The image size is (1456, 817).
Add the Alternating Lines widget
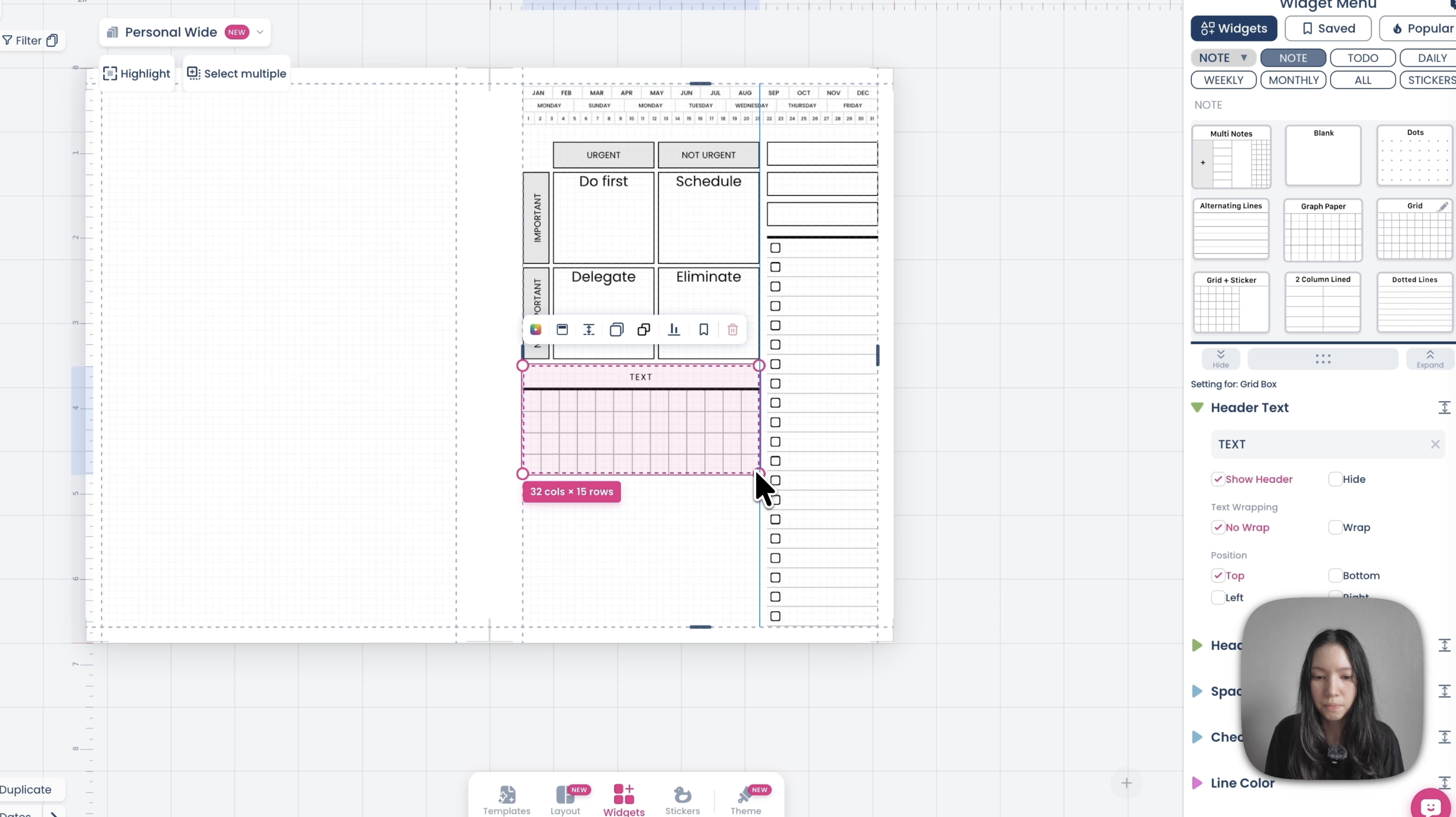pos(1231,229)
